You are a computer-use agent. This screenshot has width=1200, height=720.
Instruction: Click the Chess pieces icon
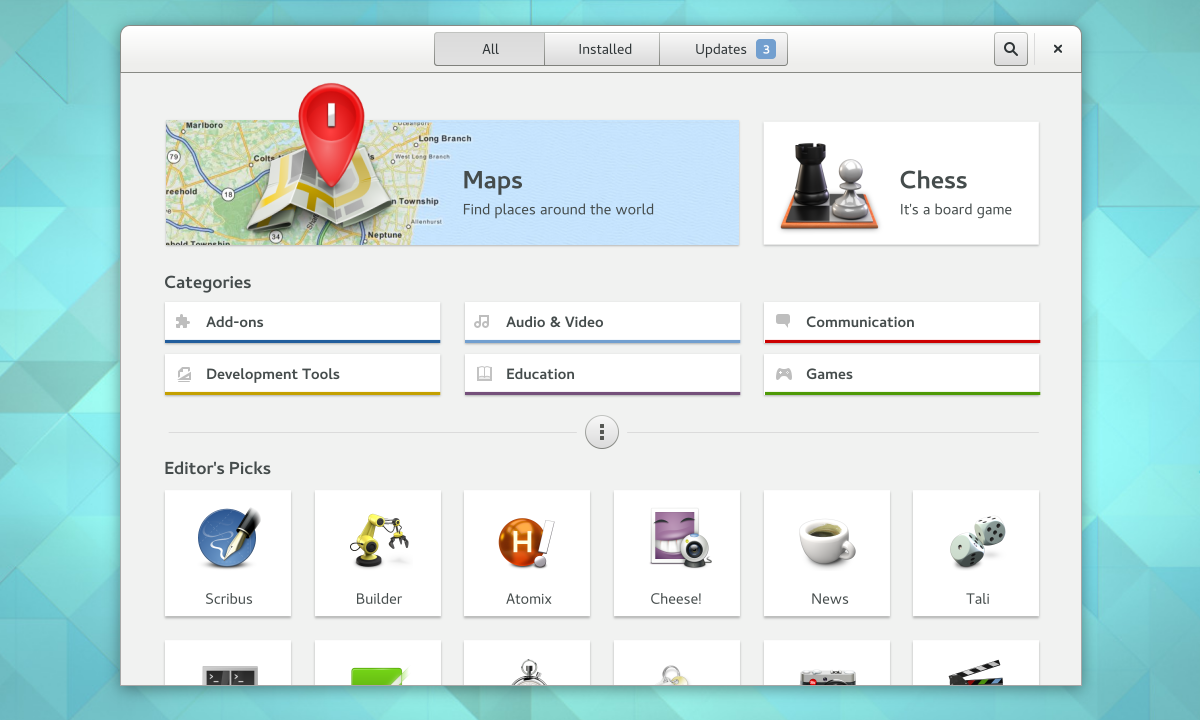(830, 186)
